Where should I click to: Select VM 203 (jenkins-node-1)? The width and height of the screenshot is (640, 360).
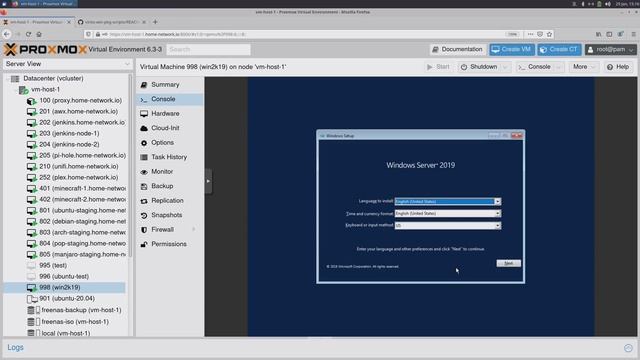(x=69, y=133)
